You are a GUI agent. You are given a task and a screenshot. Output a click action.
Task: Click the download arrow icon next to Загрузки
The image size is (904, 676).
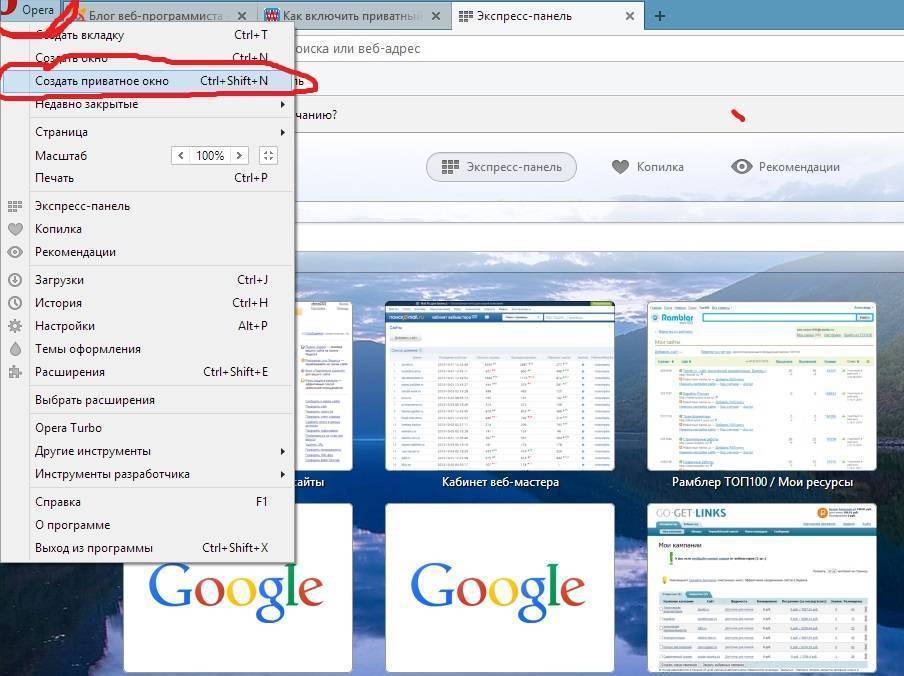point(15,280)
